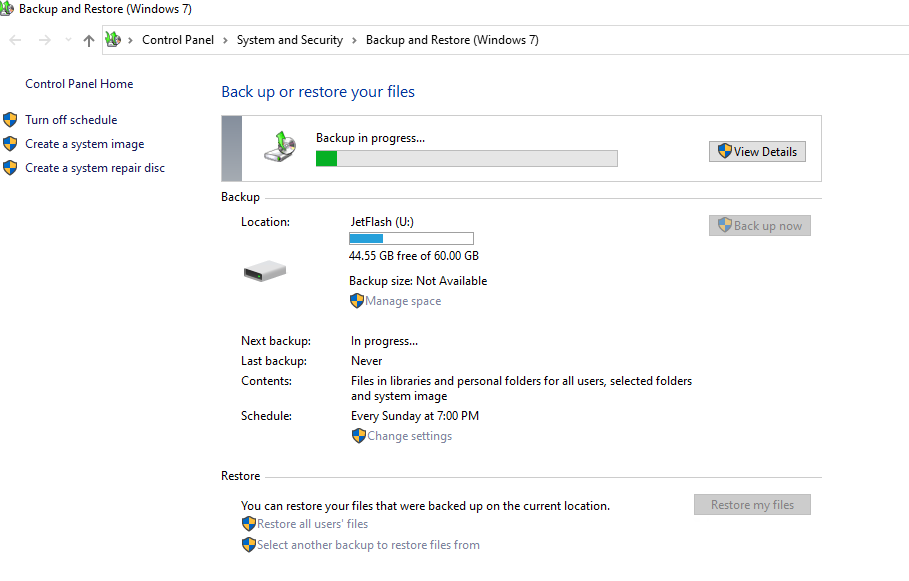Click the 'Backup size: Not Available' text
The height and width of the screenshot is (581, 909).
418,281
